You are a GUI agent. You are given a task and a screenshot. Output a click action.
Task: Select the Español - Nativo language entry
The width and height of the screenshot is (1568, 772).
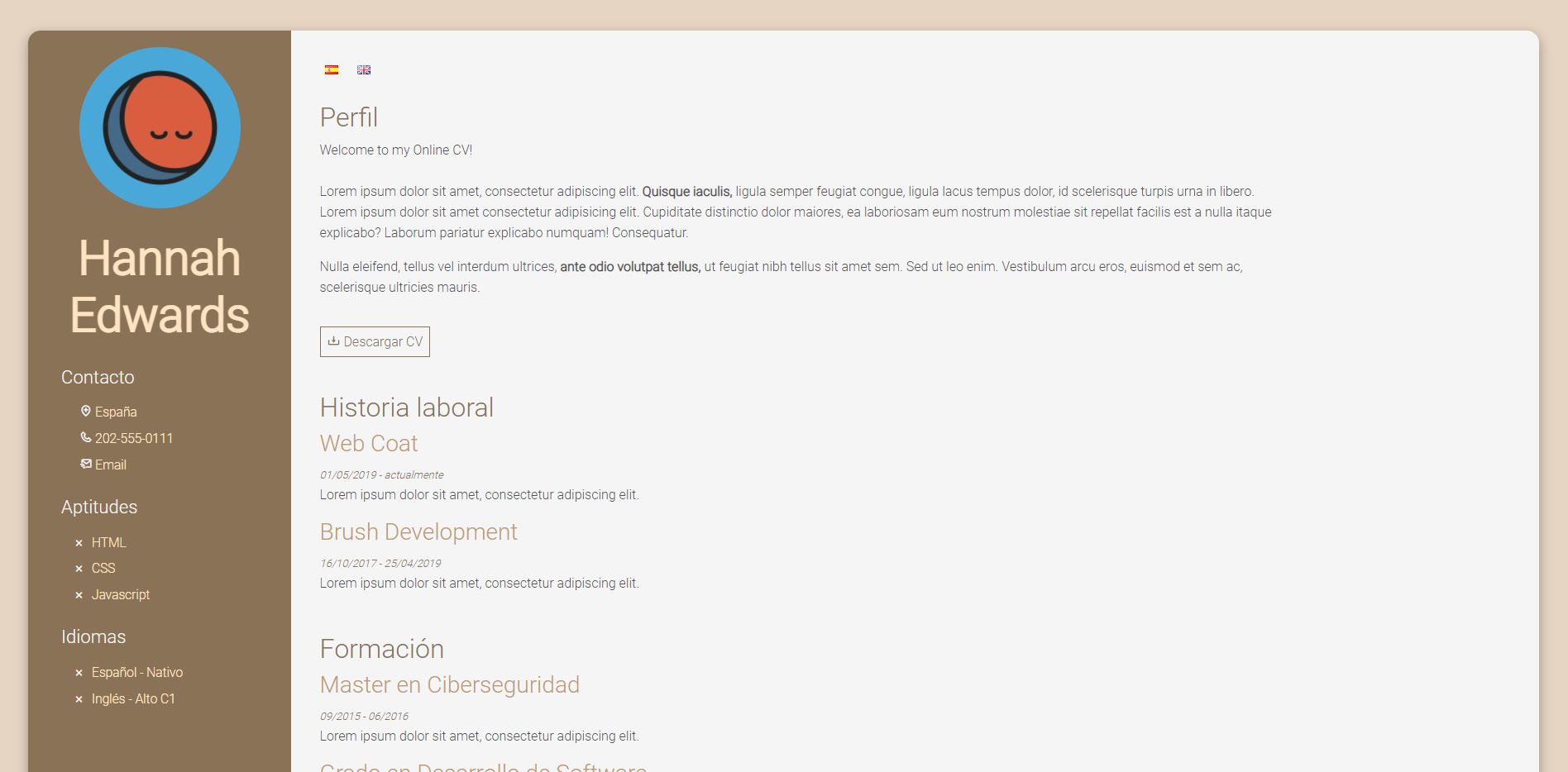(x=137, y=672)
